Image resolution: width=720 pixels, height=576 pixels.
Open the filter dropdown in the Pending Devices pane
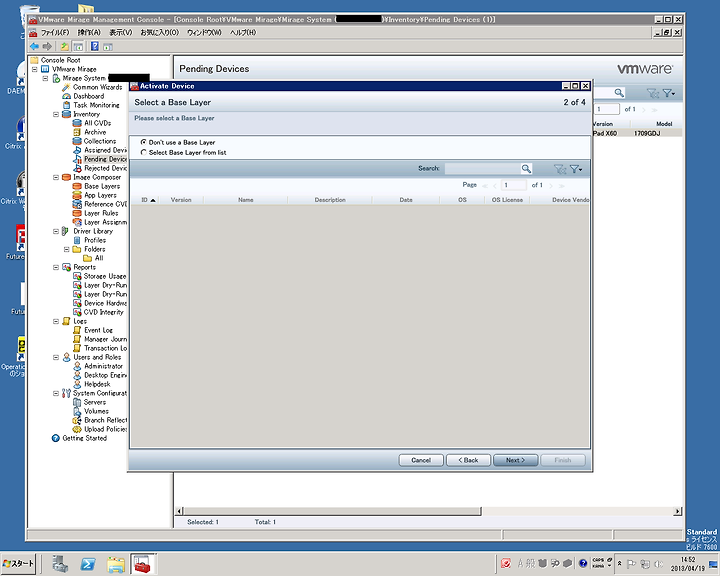669,93
